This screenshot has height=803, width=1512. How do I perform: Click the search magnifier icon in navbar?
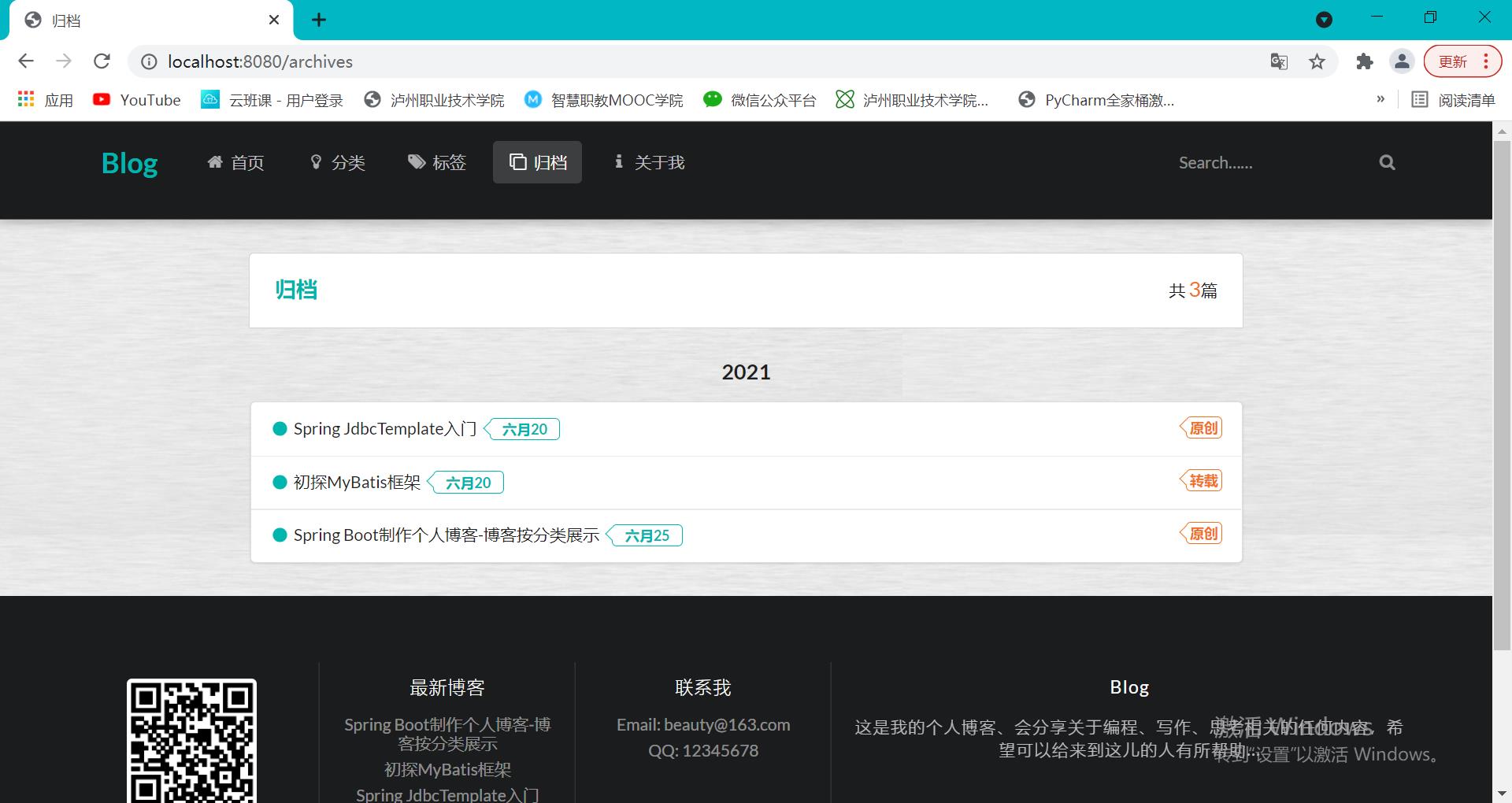1387,162
